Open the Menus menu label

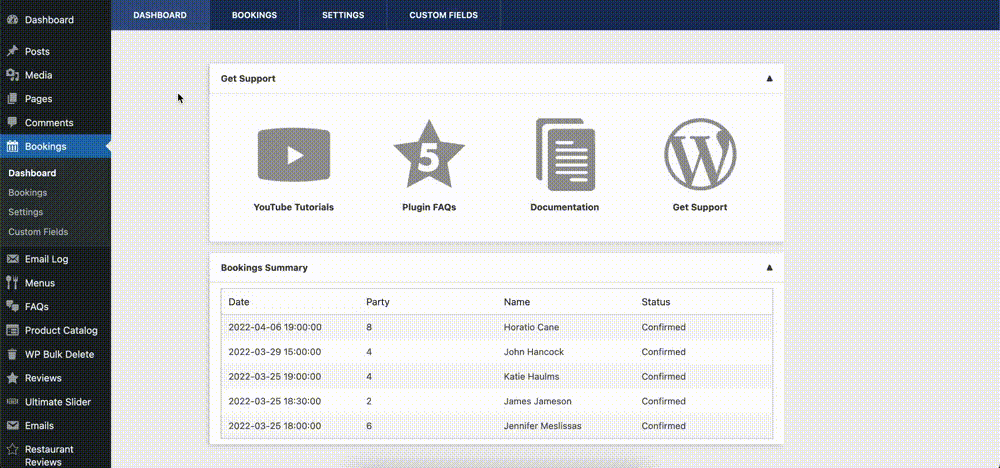click(40, 282)
